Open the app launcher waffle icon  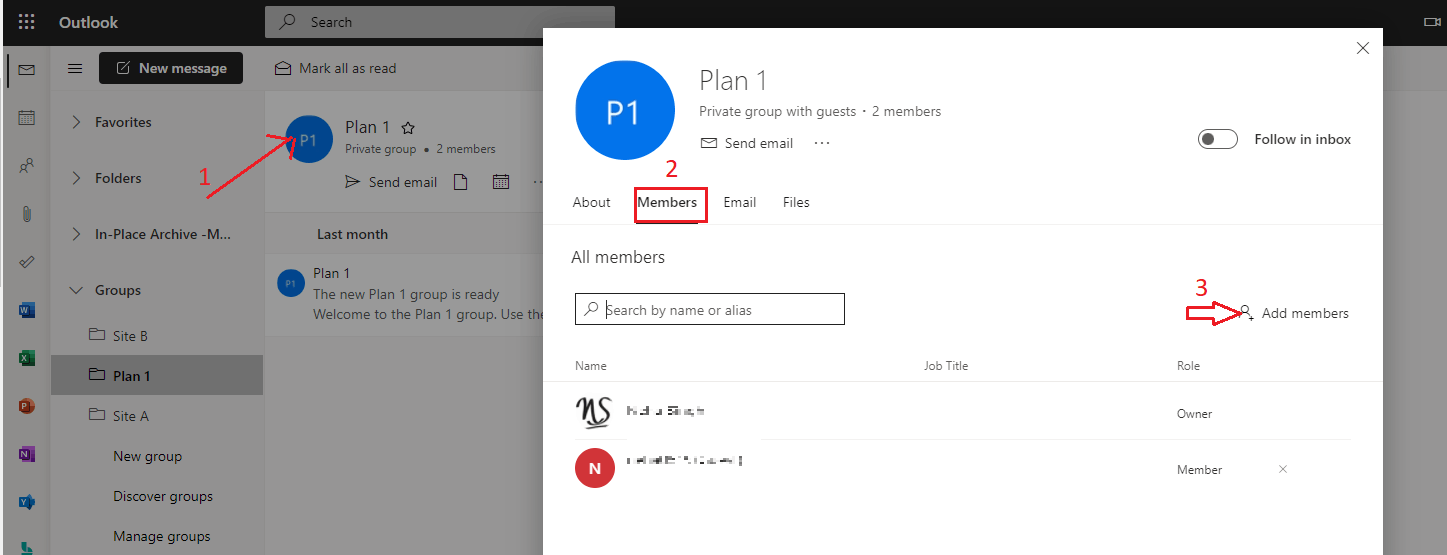(27, 21)
